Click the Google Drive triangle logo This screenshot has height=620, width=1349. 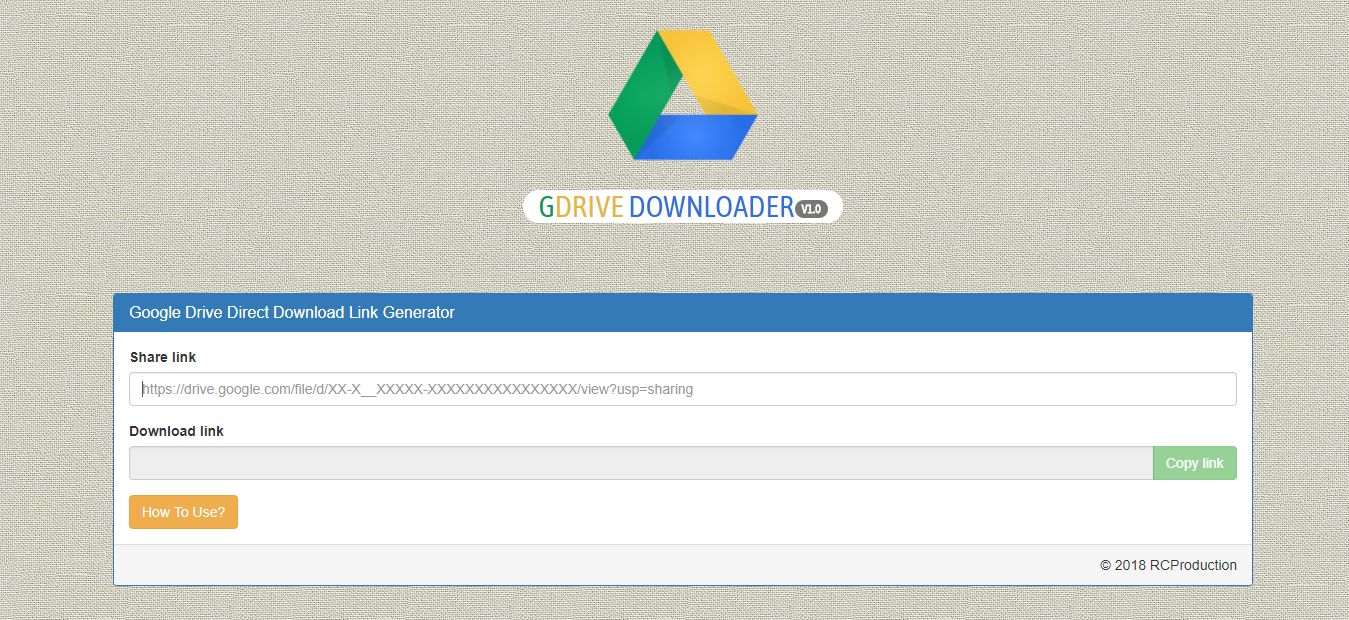[x=683, y=95]
